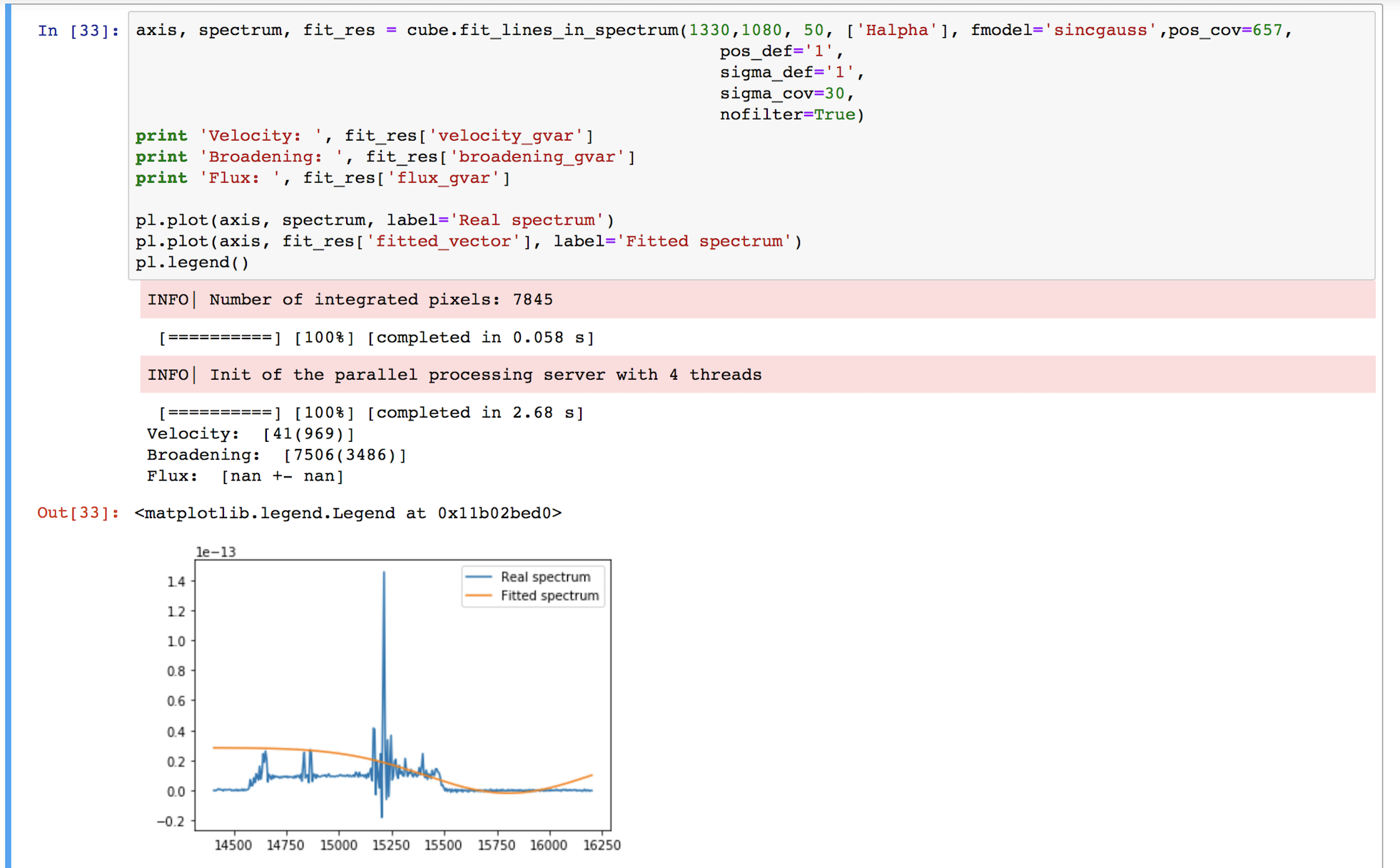Click the Fitted spectrum legend label

pos(549,595)
